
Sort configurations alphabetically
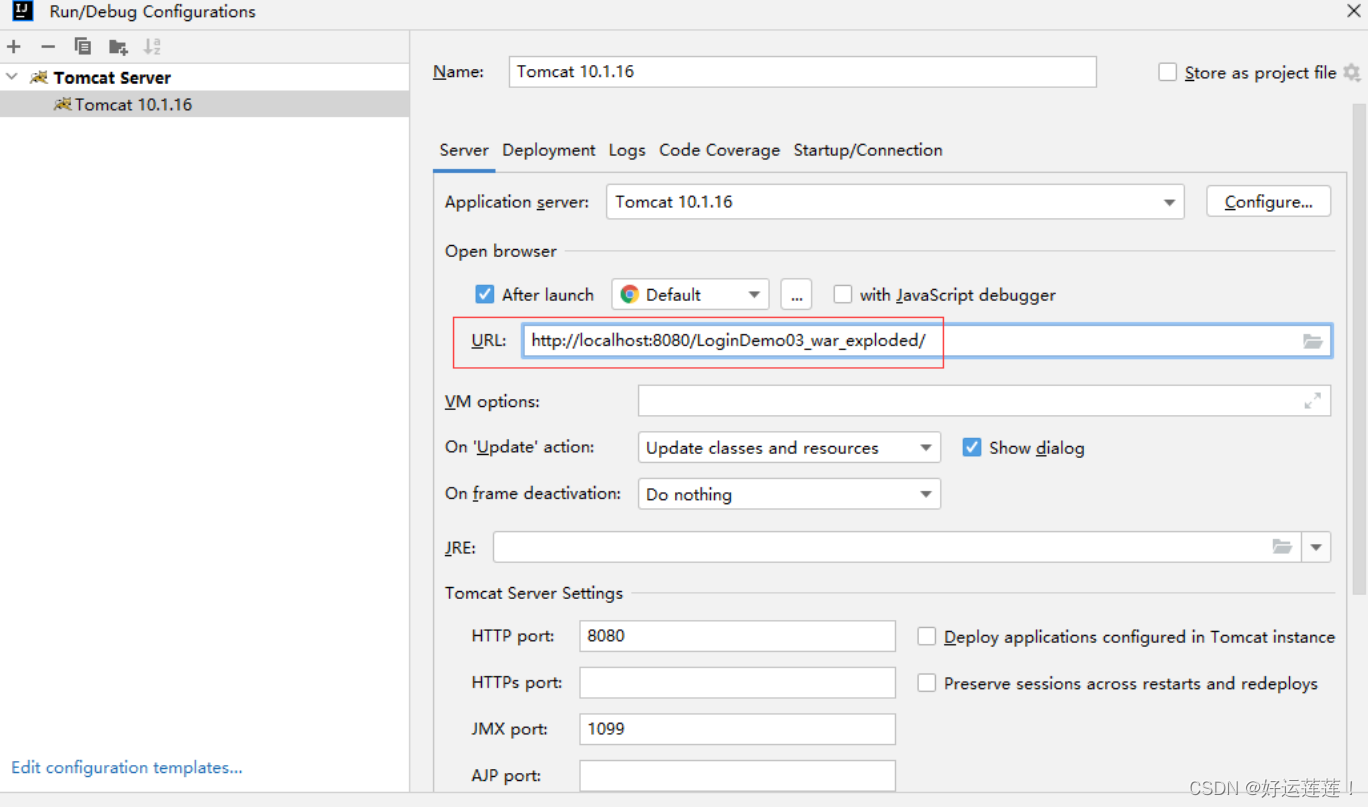[x=152, y=46]
